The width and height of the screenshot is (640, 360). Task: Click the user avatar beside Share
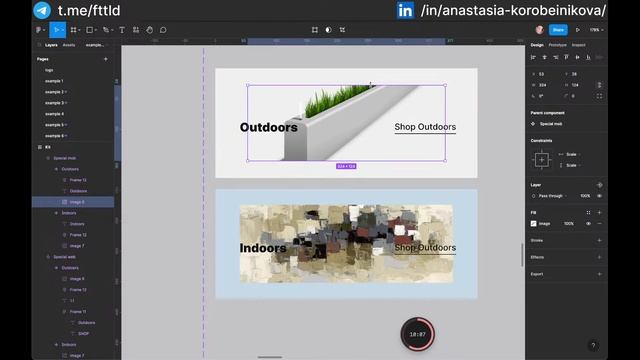click(x=540, y=30)
